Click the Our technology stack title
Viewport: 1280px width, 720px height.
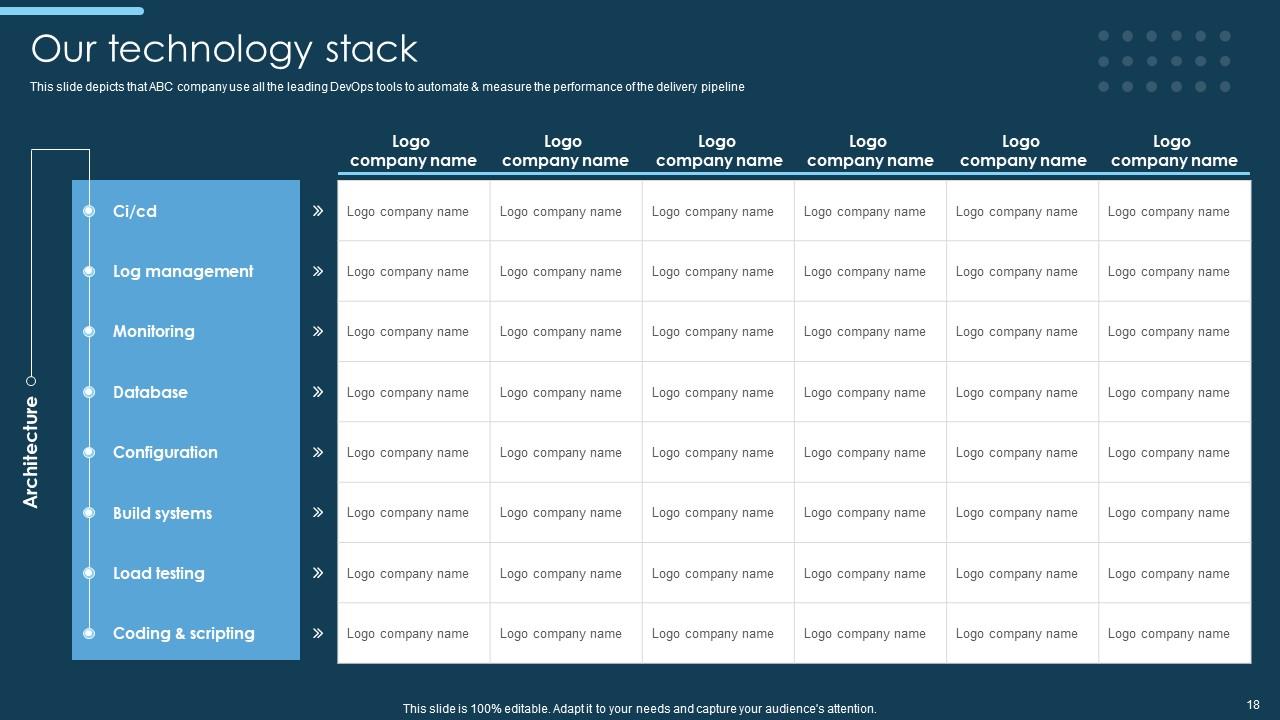224,48
